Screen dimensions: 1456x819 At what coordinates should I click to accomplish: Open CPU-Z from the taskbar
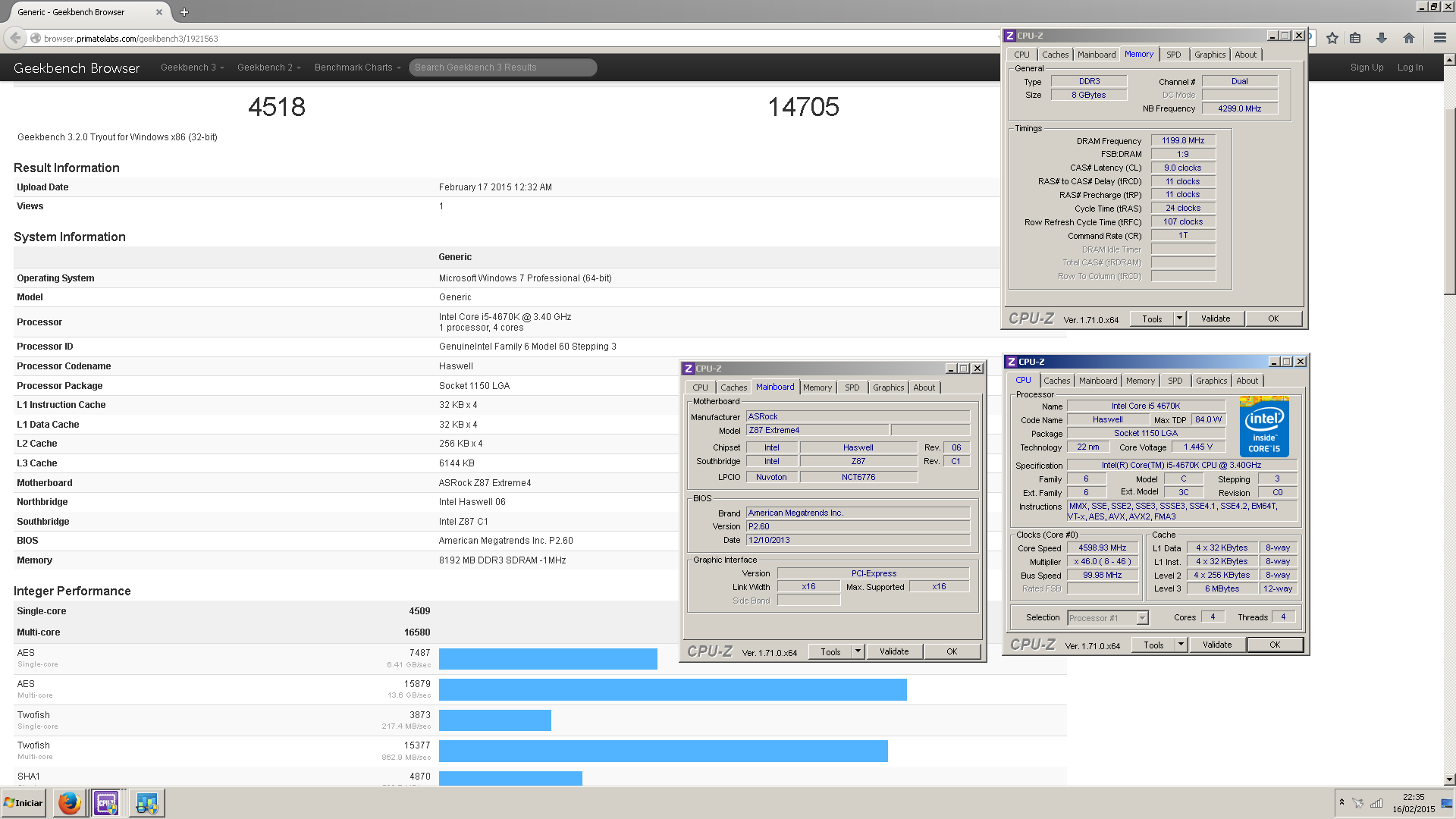106,803
